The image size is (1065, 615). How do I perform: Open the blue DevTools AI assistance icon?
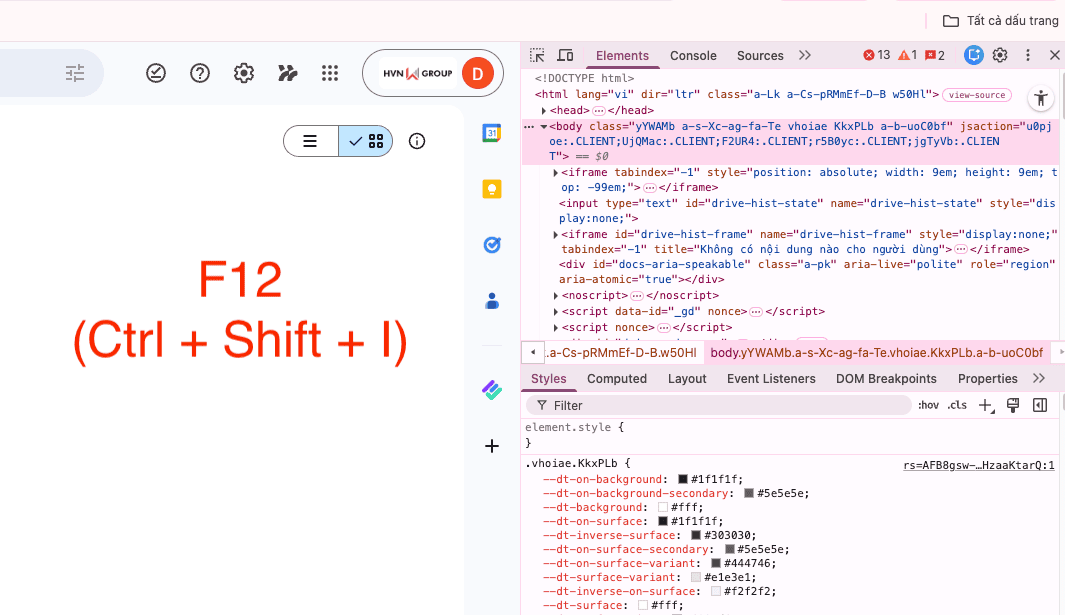(973, 55)
